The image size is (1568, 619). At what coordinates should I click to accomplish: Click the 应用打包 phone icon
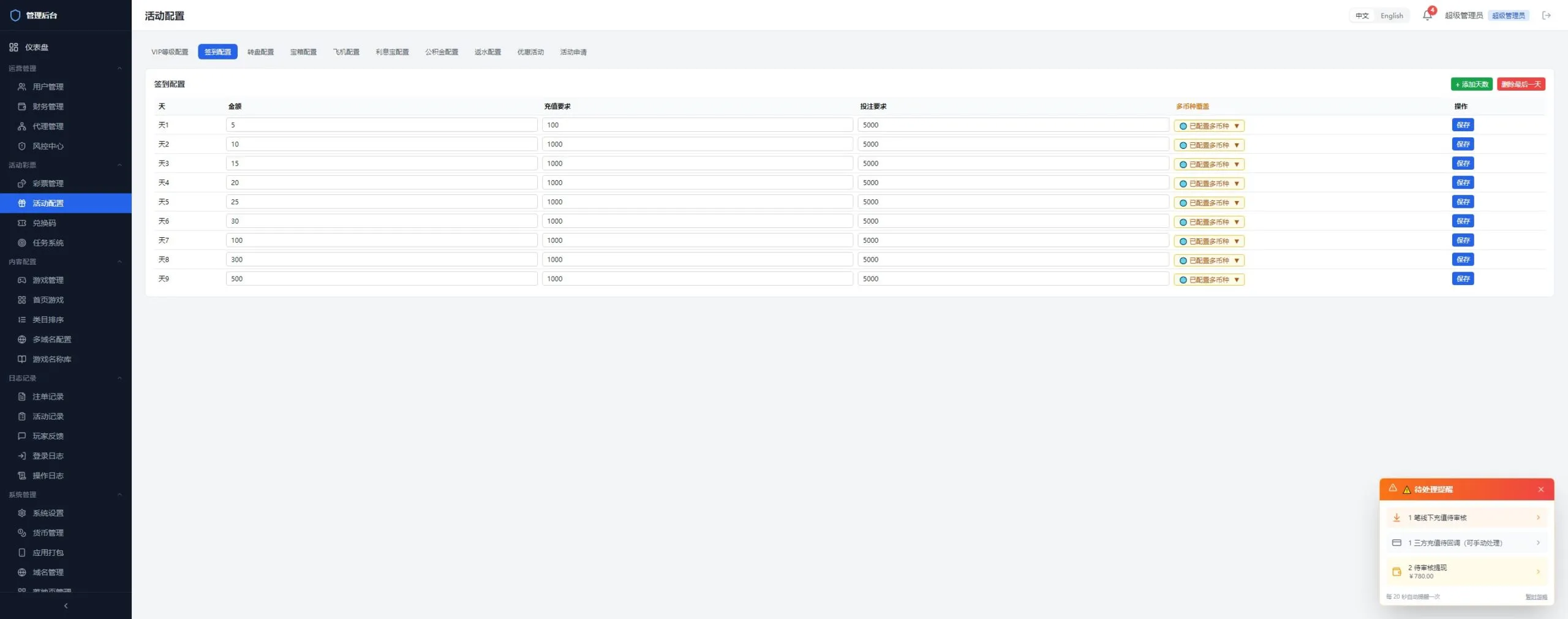[22, 553]
